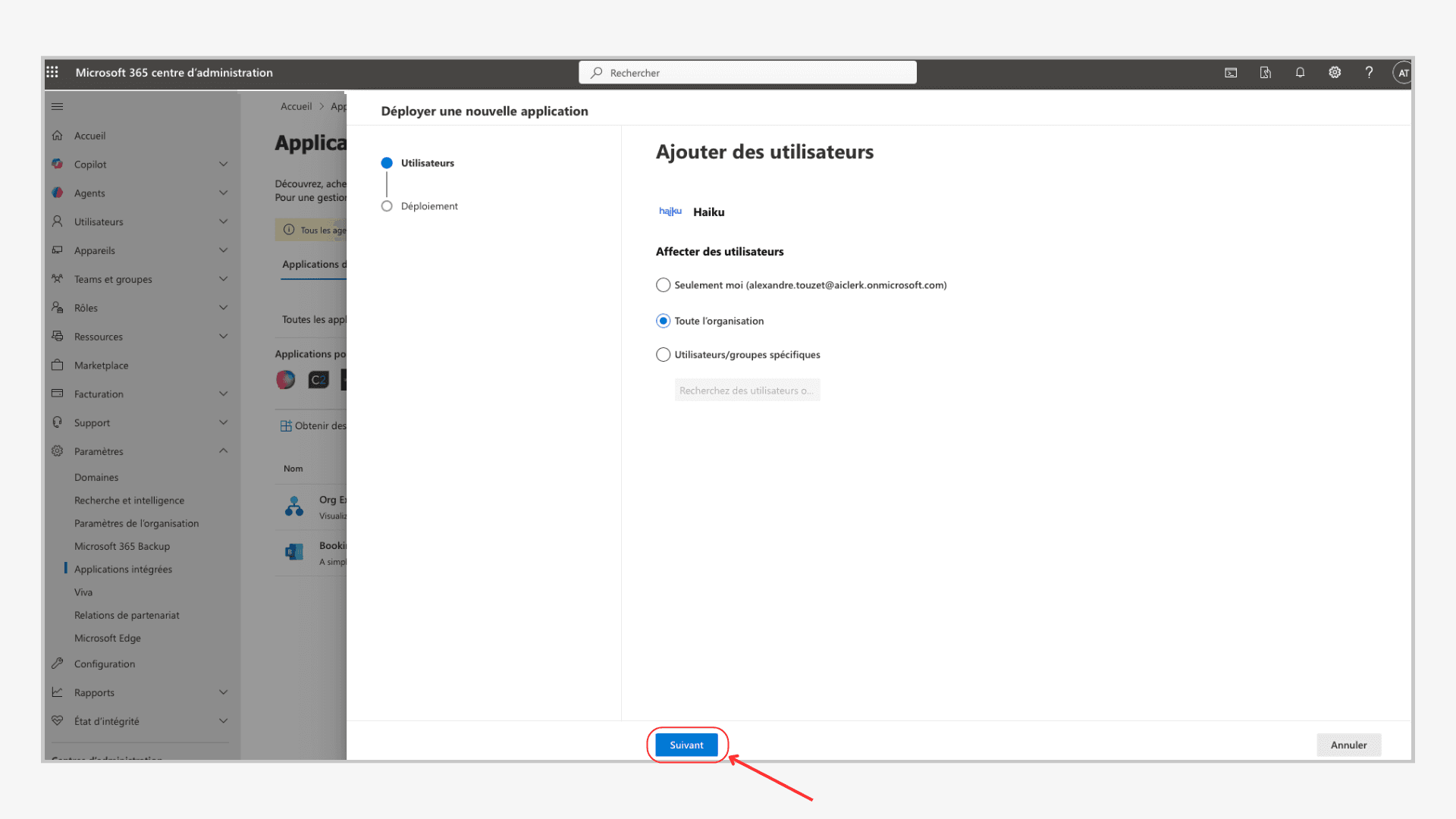Open the notifications bell icon
The image size is (1456, 819).
1300,73
